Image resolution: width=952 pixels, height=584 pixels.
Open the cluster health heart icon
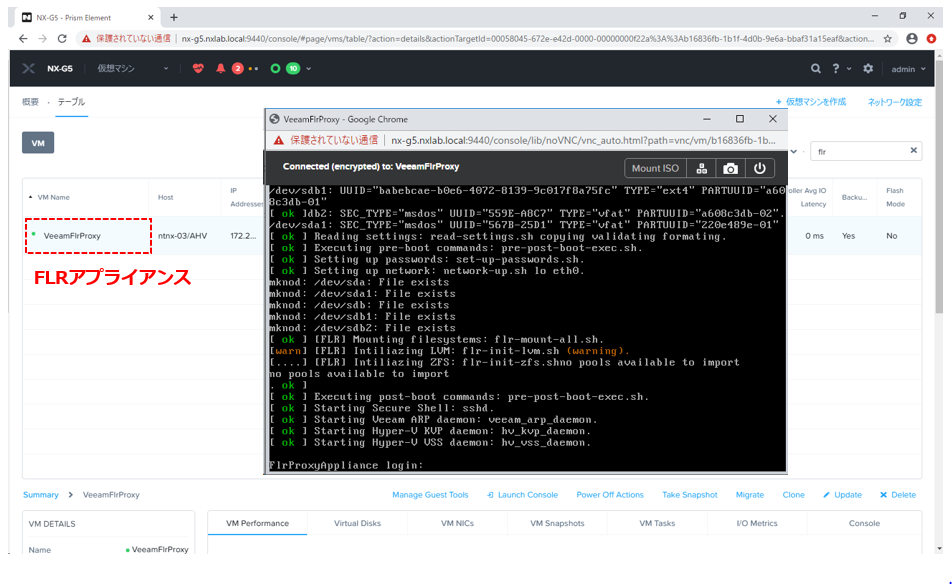(198, 69)
